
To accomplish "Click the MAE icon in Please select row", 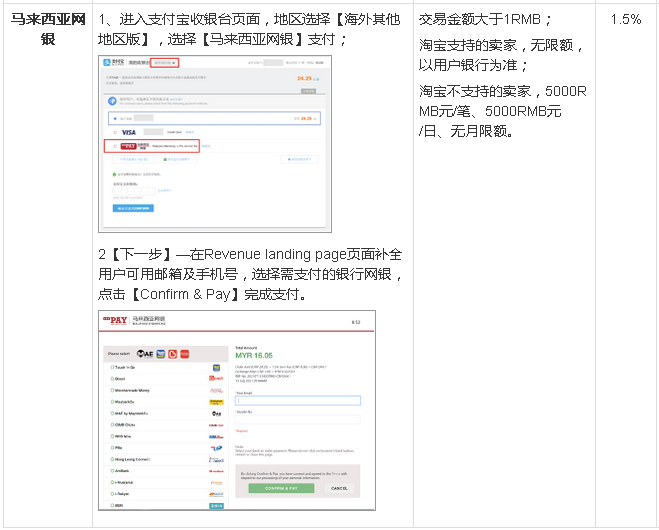I will [x=144, y=353].
